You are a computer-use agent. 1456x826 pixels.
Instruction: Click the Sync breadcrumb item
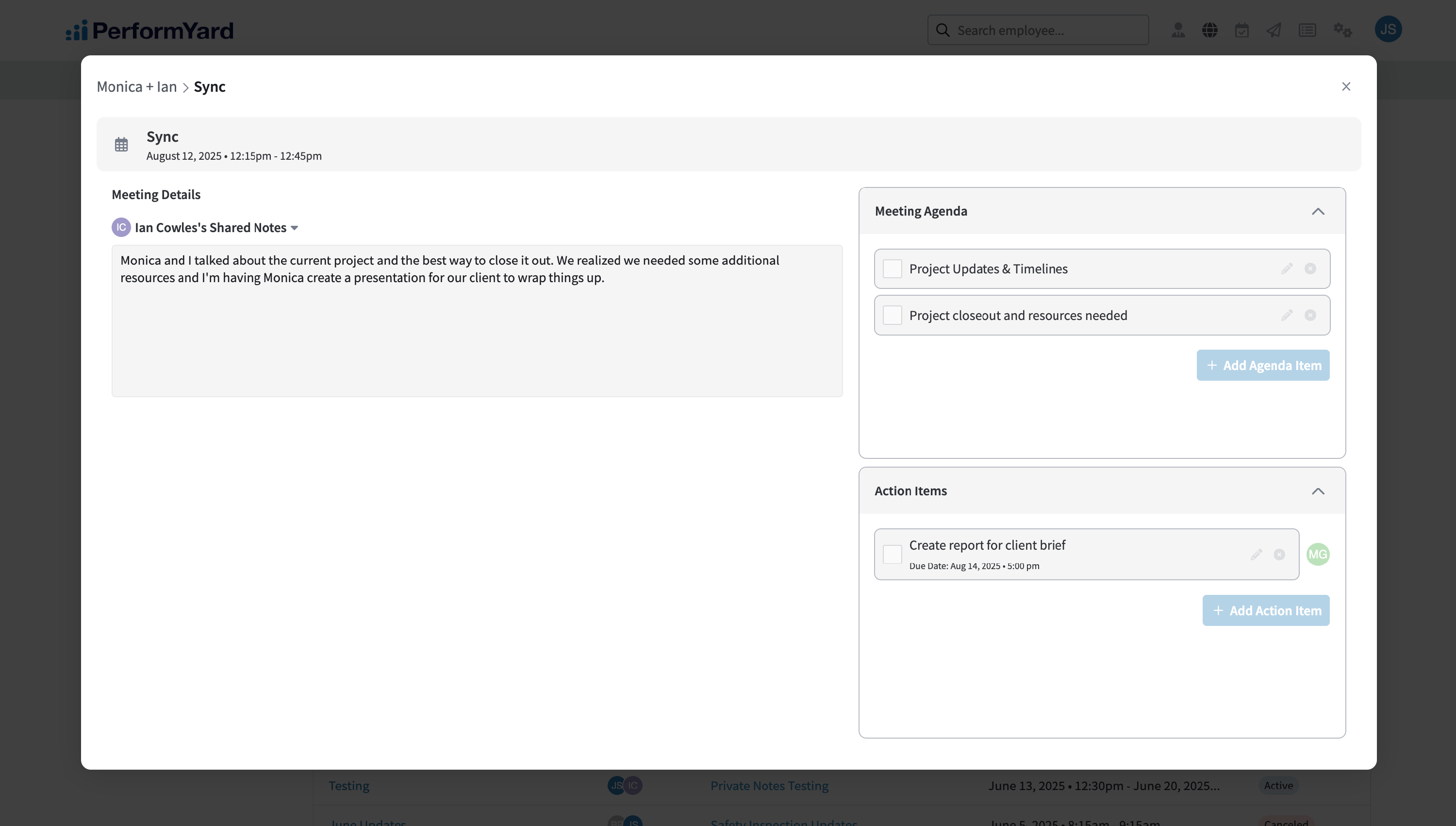[209, 86]
